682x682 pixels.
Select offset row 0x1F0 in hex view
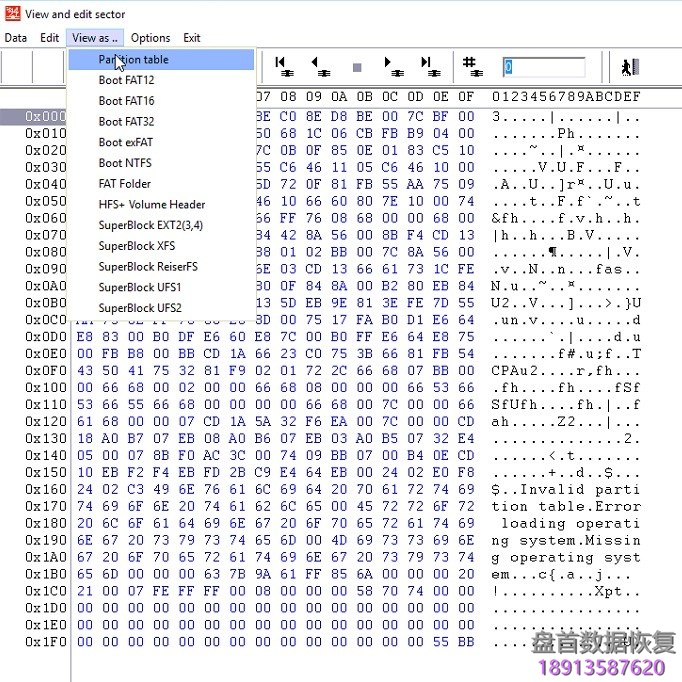point(46,642)
